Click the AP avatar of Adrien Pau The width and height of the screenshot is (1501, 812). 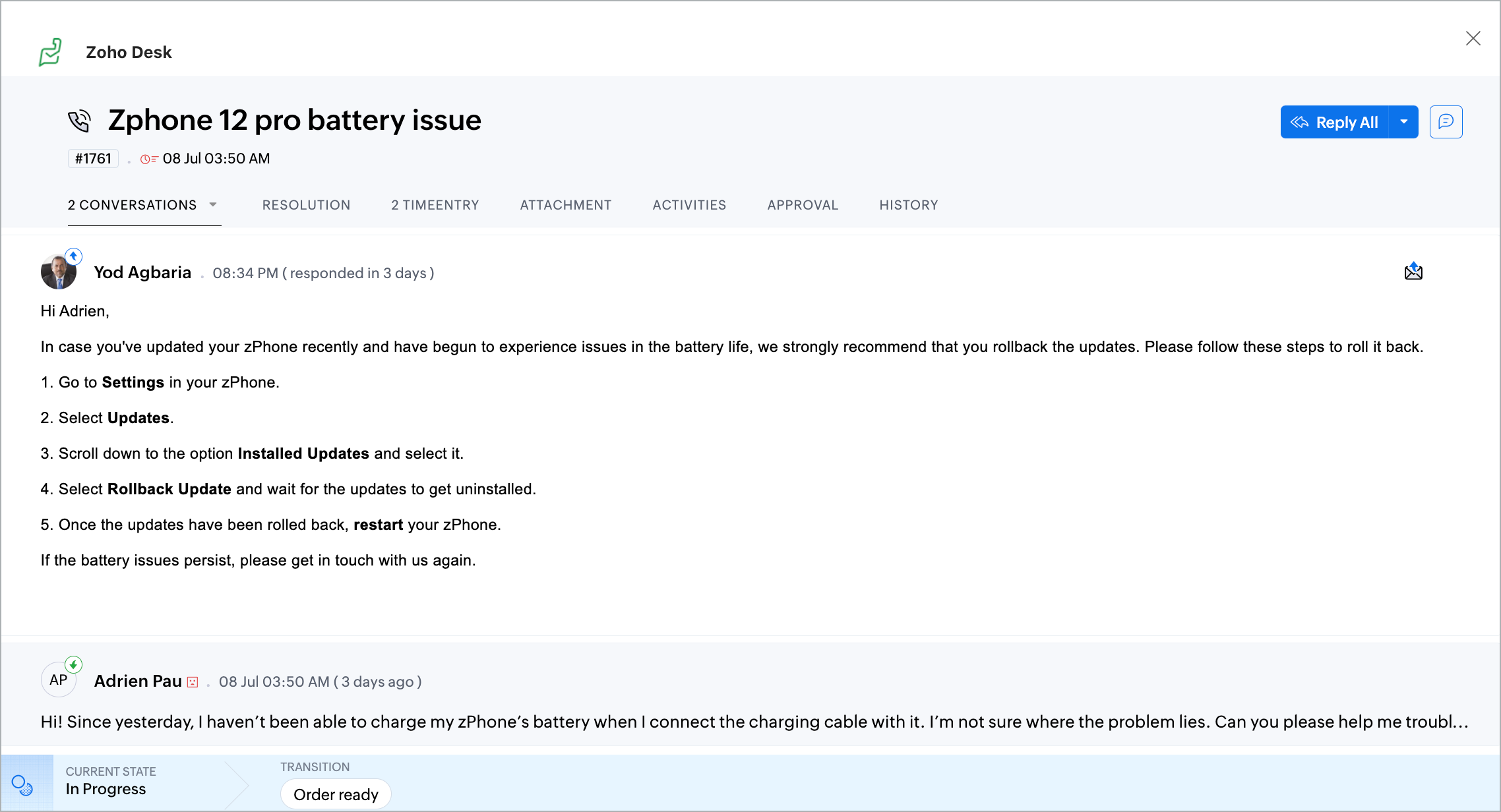click(58, 680)
